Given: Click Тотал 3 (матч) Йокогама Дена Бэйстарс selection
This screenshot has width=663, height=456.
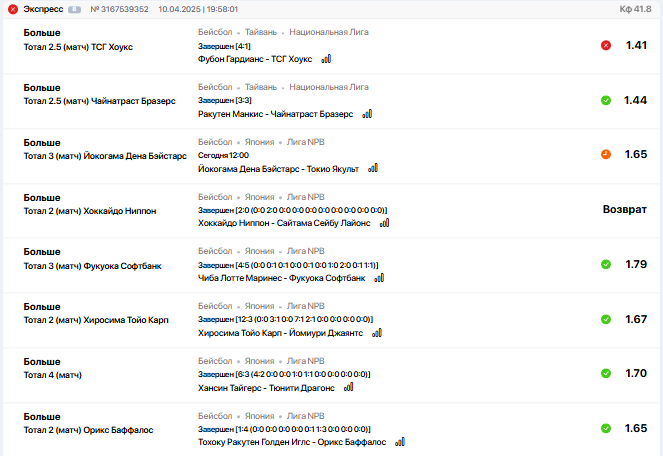Looking at the screenshot, I should coord(105,156).
